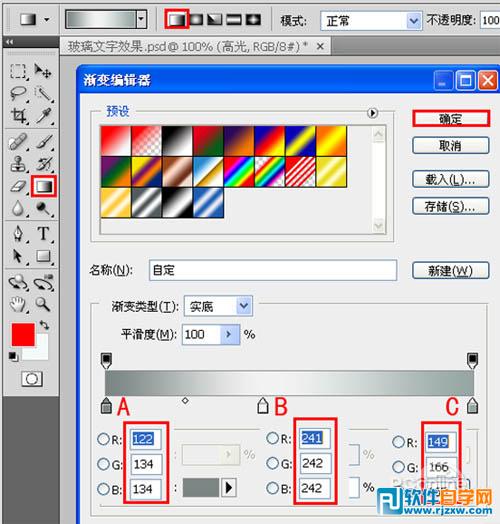Select the Zoom tool
This screenshot has width=500, height=524.
pos(43,304)
